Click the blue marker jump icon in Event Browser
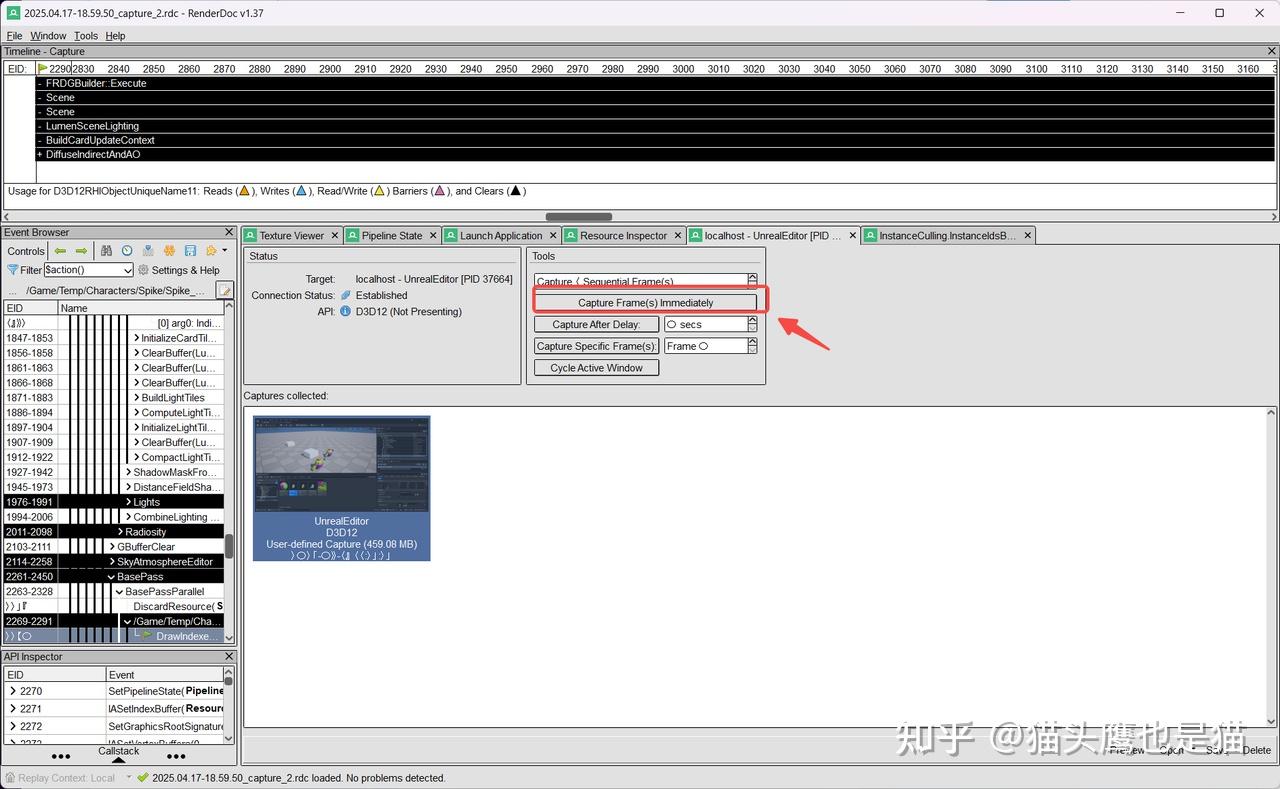The width and height of the screenshot is (1280, 789). [148, 250]
